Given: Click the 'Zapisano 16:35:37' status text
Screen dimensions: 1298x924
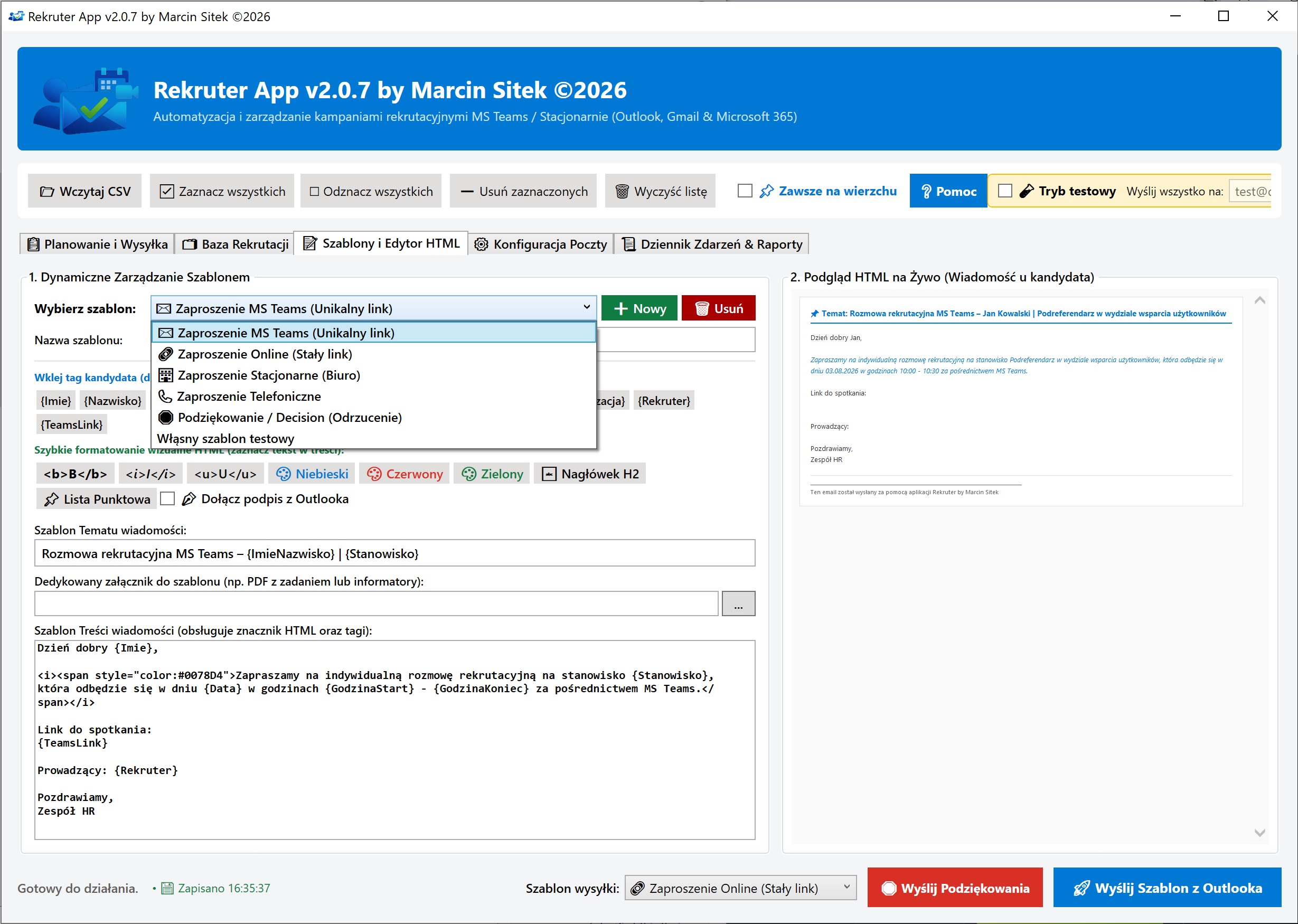Looking at the screenshot, I should click(x=224, y=888).
